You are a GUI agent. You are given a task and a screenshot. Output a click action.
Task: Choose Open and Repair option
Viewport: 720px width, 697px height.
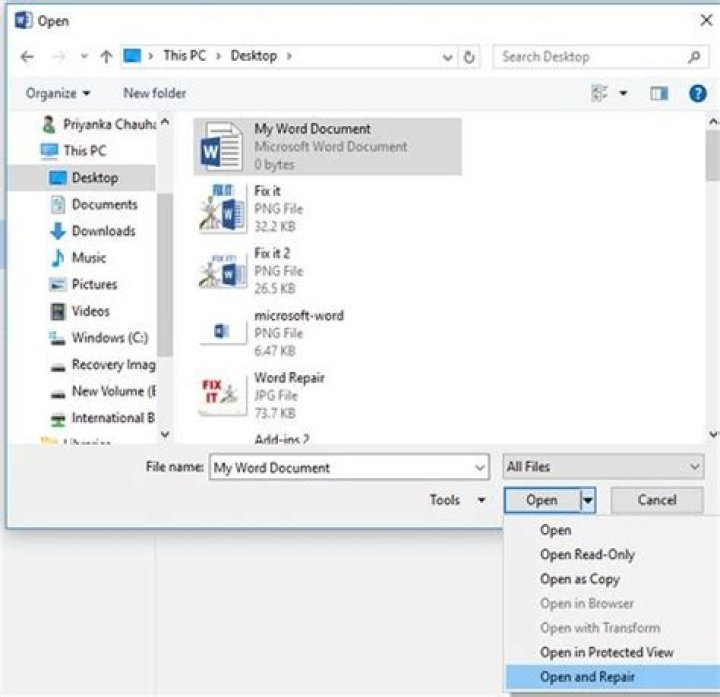click(613, 677)
